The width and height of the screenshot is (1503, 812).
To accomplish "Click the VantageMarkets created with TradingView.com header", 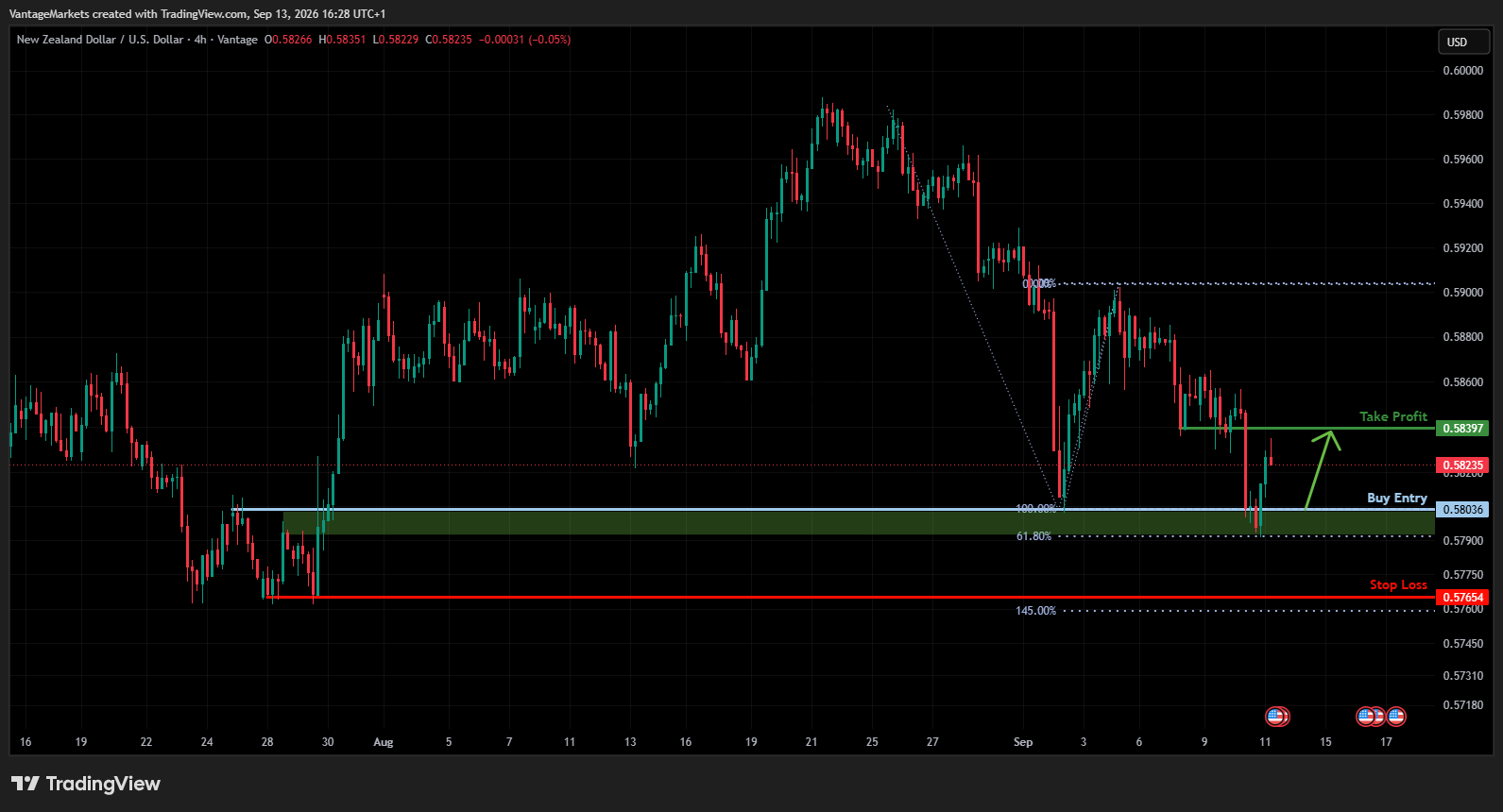I will click(x=197, y=14).
